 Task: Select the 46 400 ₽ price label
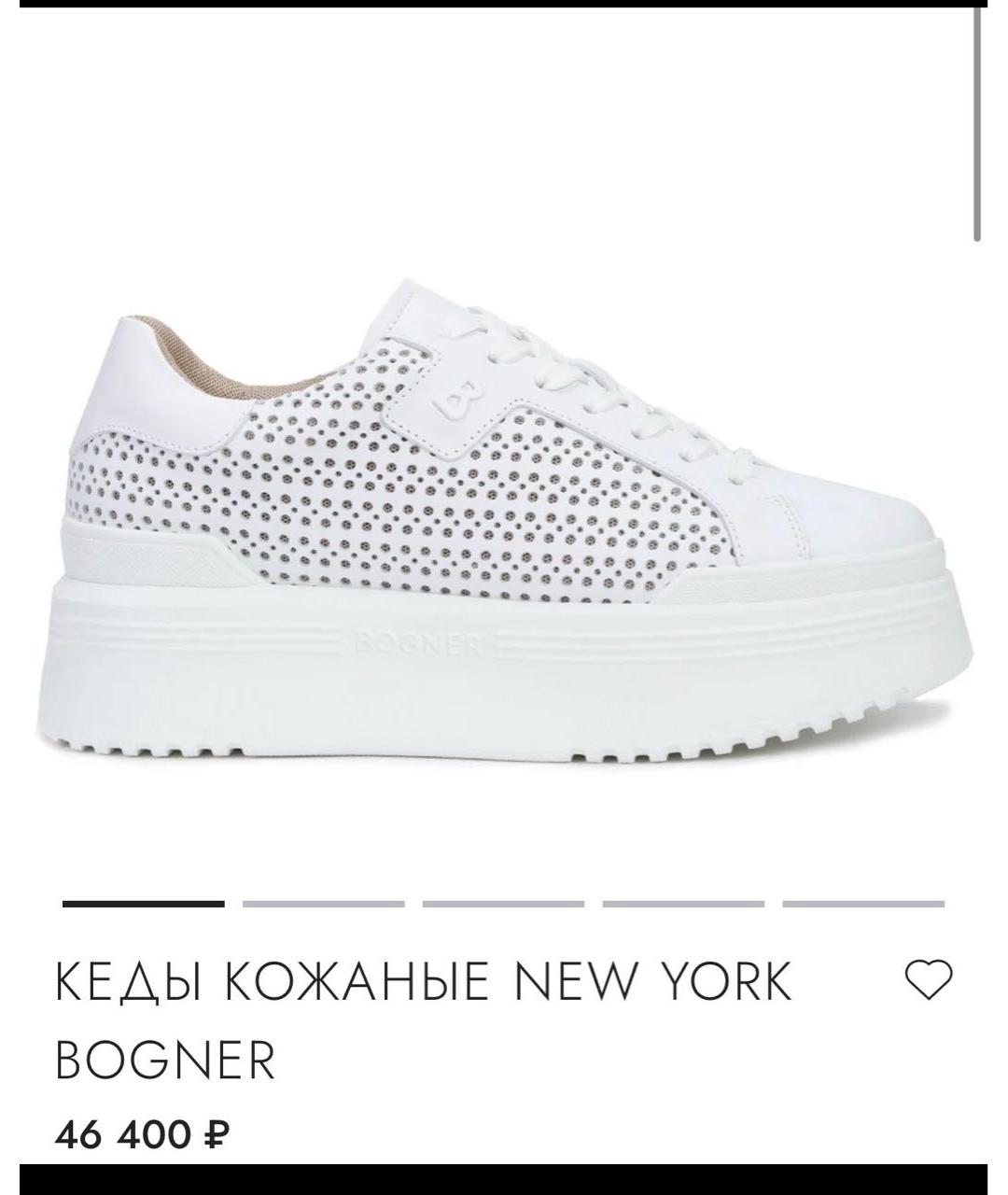pos(143,1135)
